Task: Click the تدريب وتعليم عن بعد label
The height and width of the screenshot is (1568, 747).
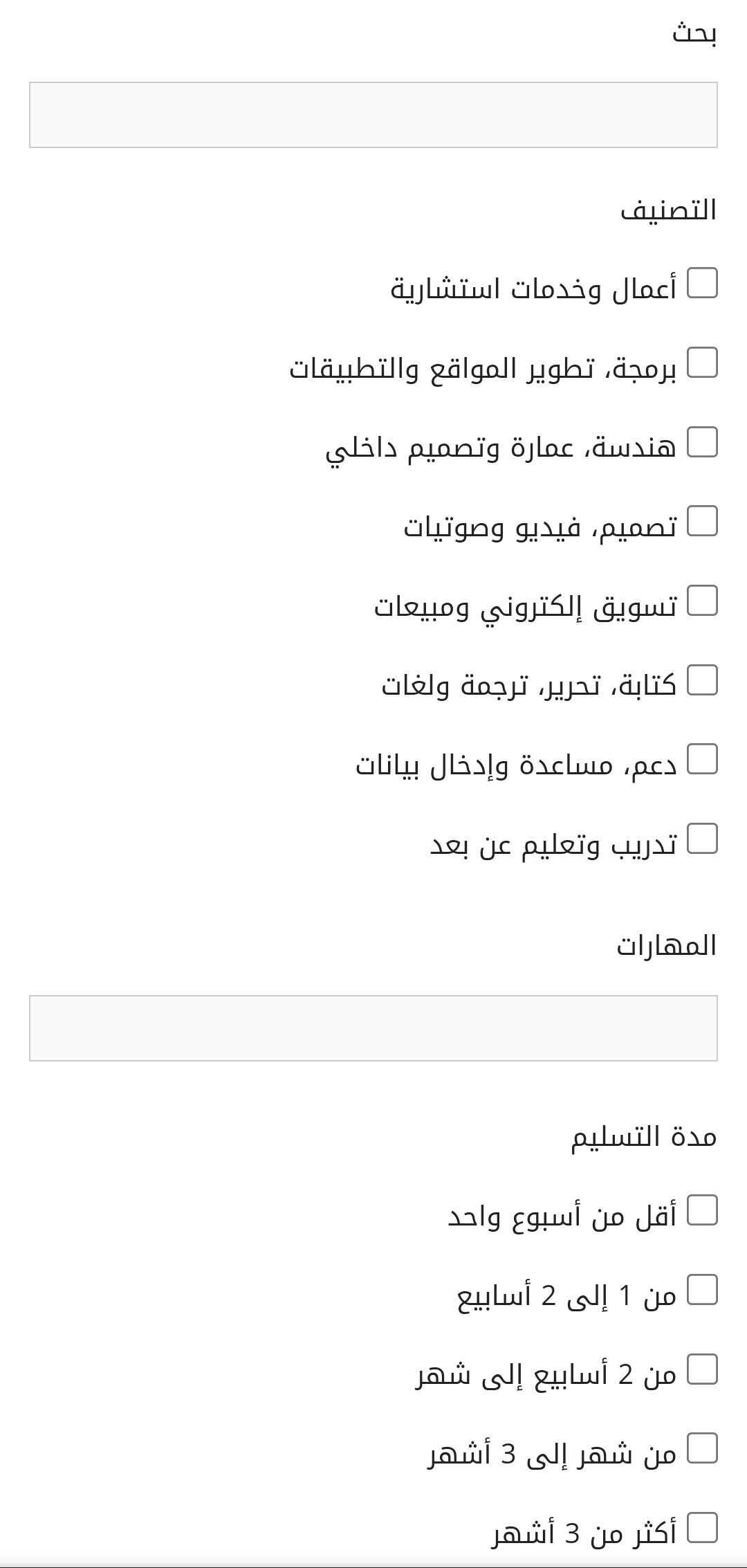Action: [553, 845]
